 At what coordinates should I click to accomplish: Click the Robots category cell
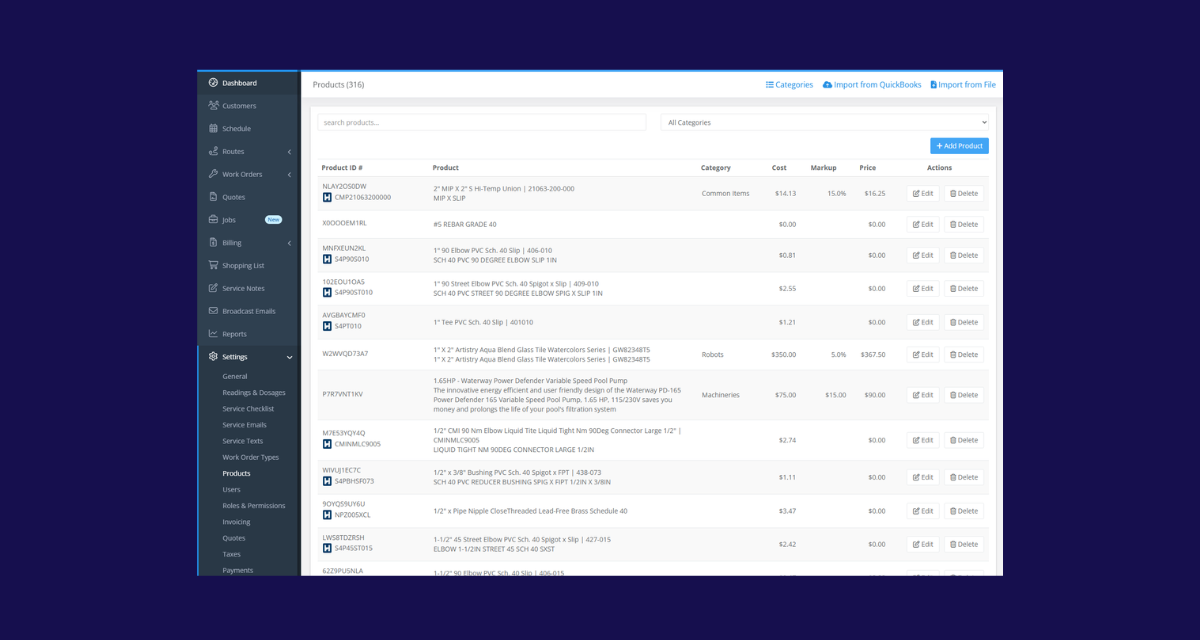712,354
